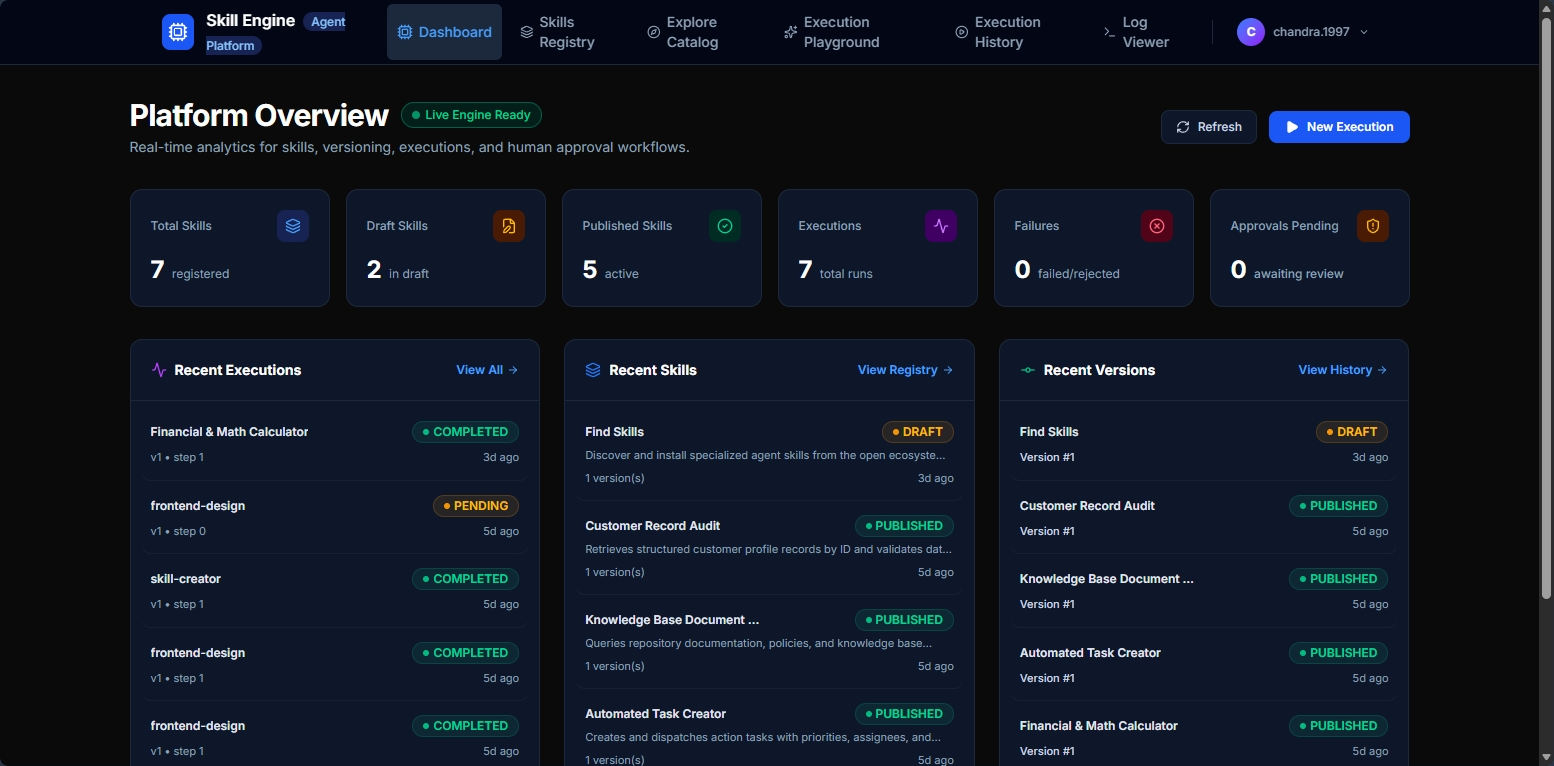
Task: Click the refresh arrows icon in Refresh button
Action: 1183,127
